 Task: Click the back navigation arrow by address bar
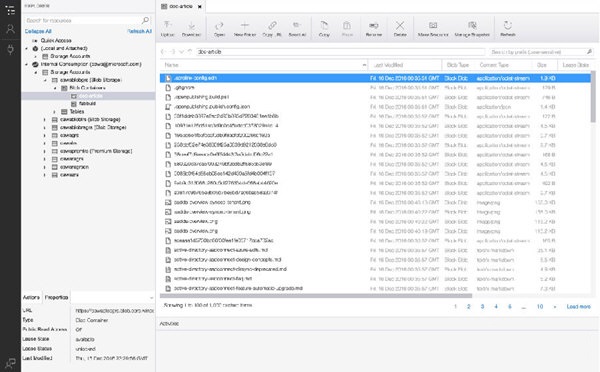point(163,52)
